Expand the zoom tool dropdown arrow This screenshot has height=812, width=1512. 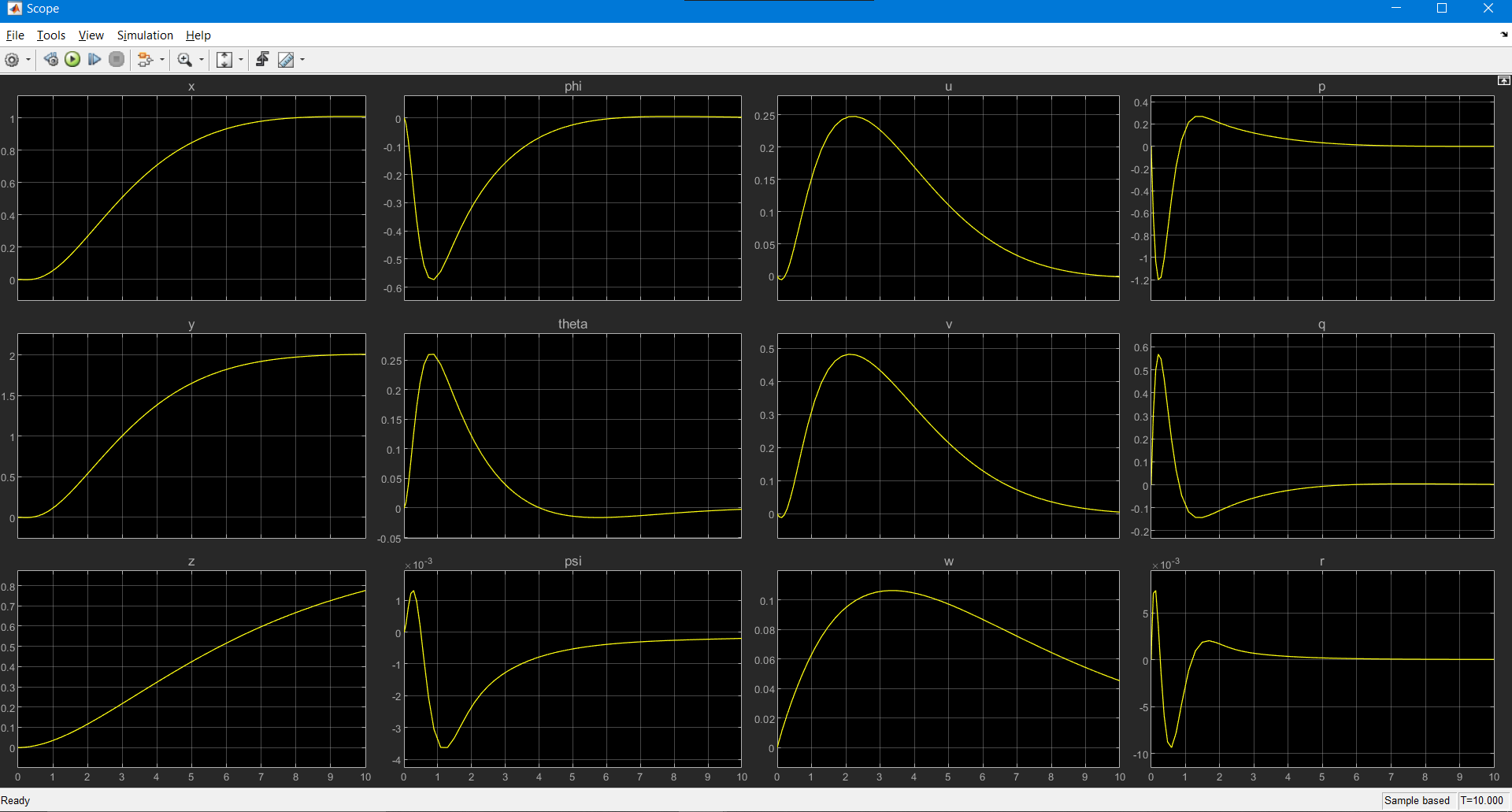click(x=202, y=60)
